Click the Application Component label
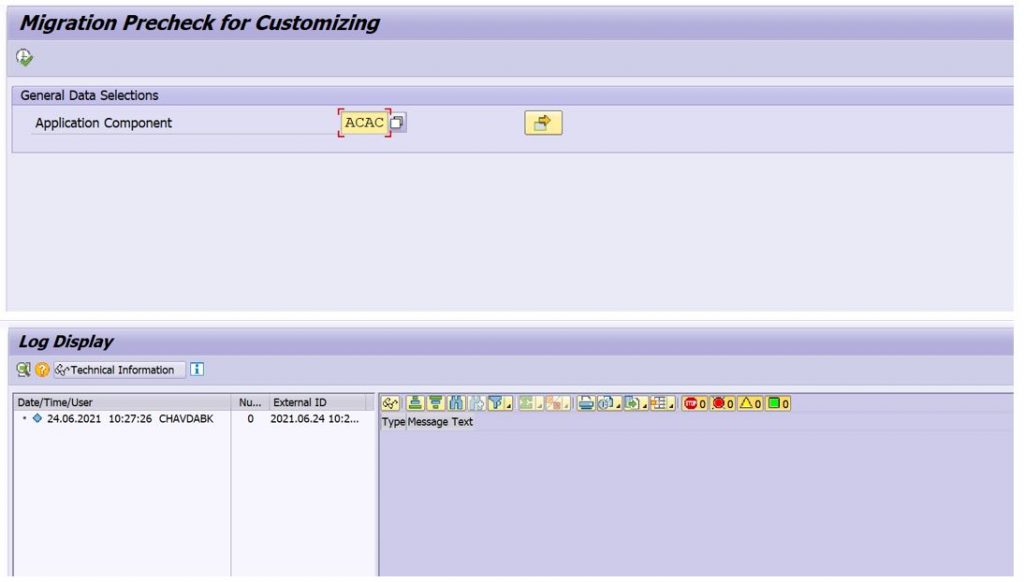The width and height of the screenshot is (1024, 582). (x=103, y=123)
